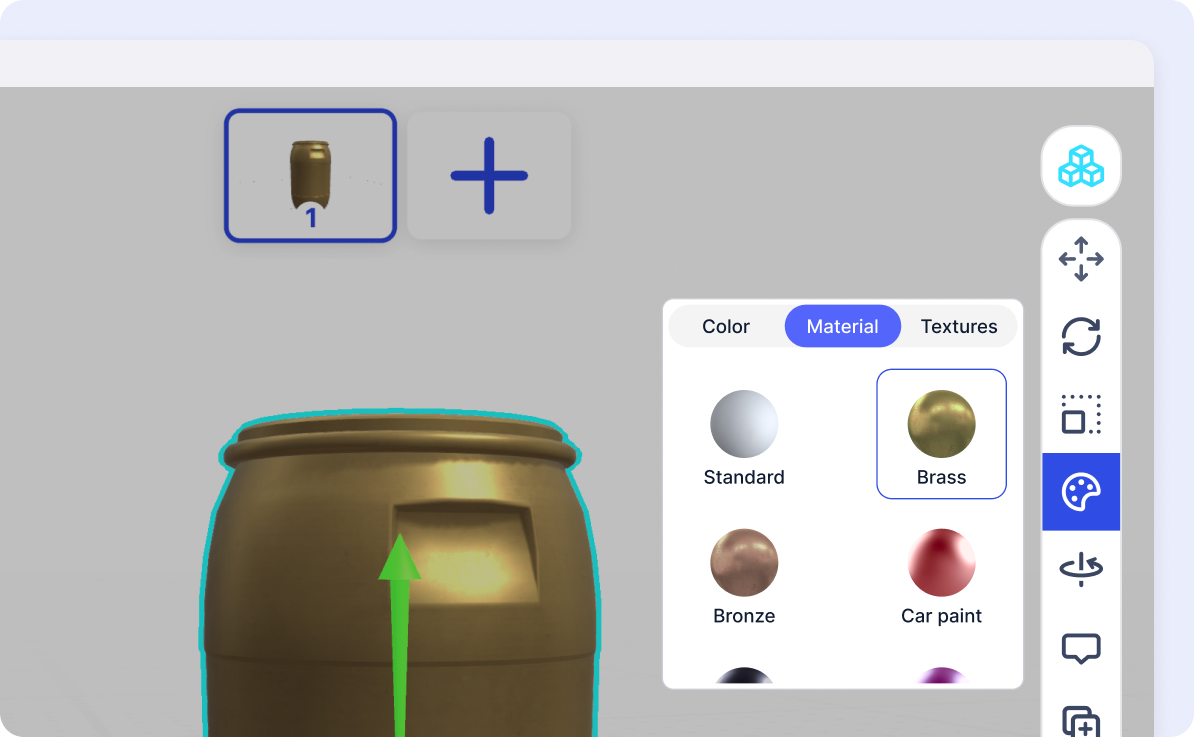Screen dimensions: 1194x737
Task: Switch to the Material tab
Action: [x=842, y=326]
